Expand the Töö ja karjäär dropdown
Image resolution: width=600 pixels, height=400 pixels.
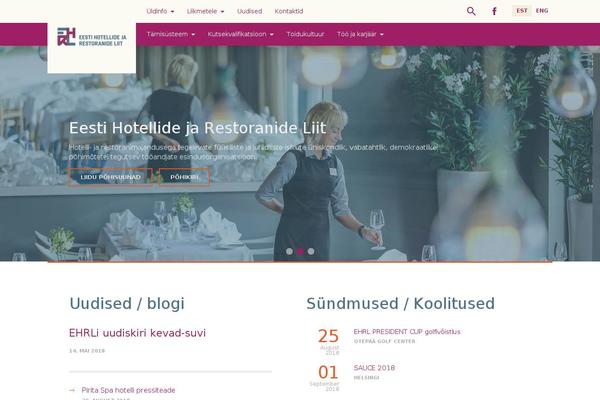(x=360, y=34)
